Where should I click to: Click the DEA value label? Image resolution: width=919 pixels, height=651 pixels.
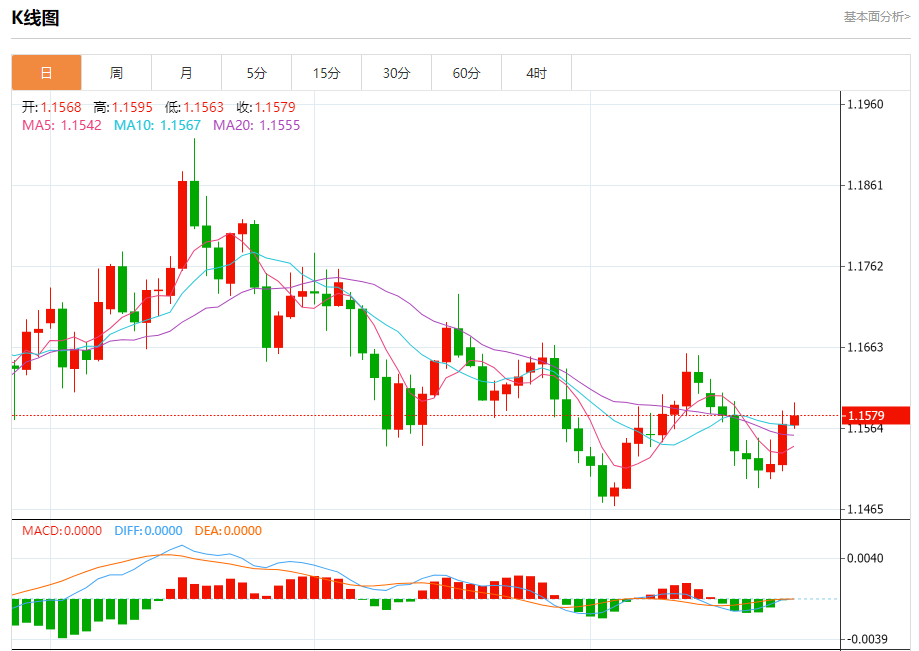coord(228,531)
